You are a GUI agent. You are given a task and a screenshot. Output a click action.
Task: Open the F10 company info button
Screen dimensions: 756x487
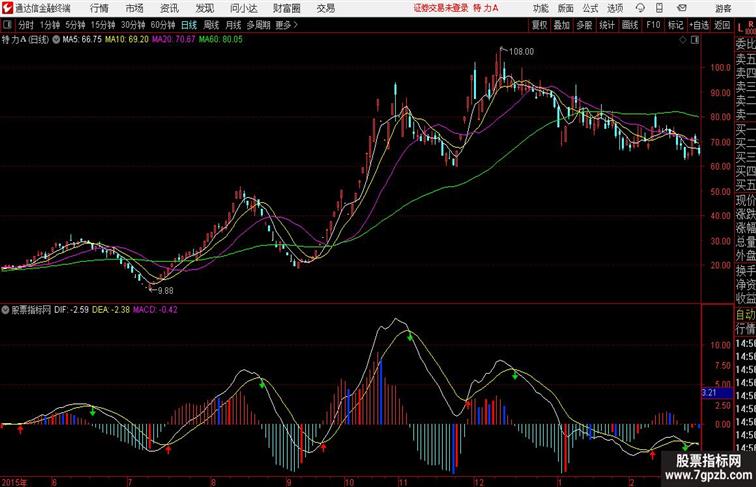click(x=653, y=25)
